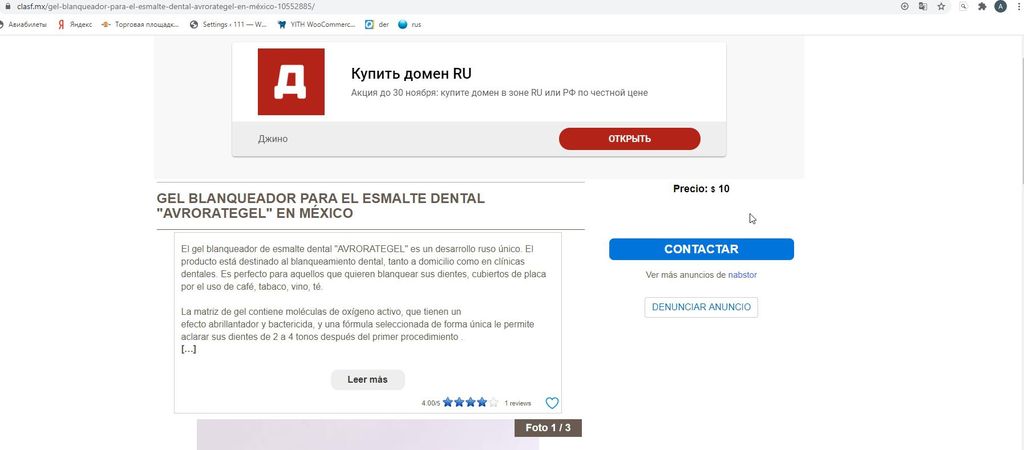
Task: Open the Settings ‹ 111 bookmark
Action: click(x=229, y=25)
